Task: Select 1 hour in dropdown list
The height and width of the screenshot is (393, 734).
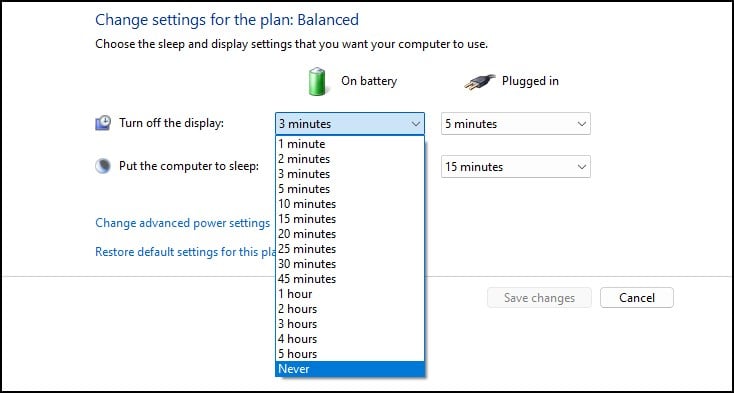Action: 350,294
